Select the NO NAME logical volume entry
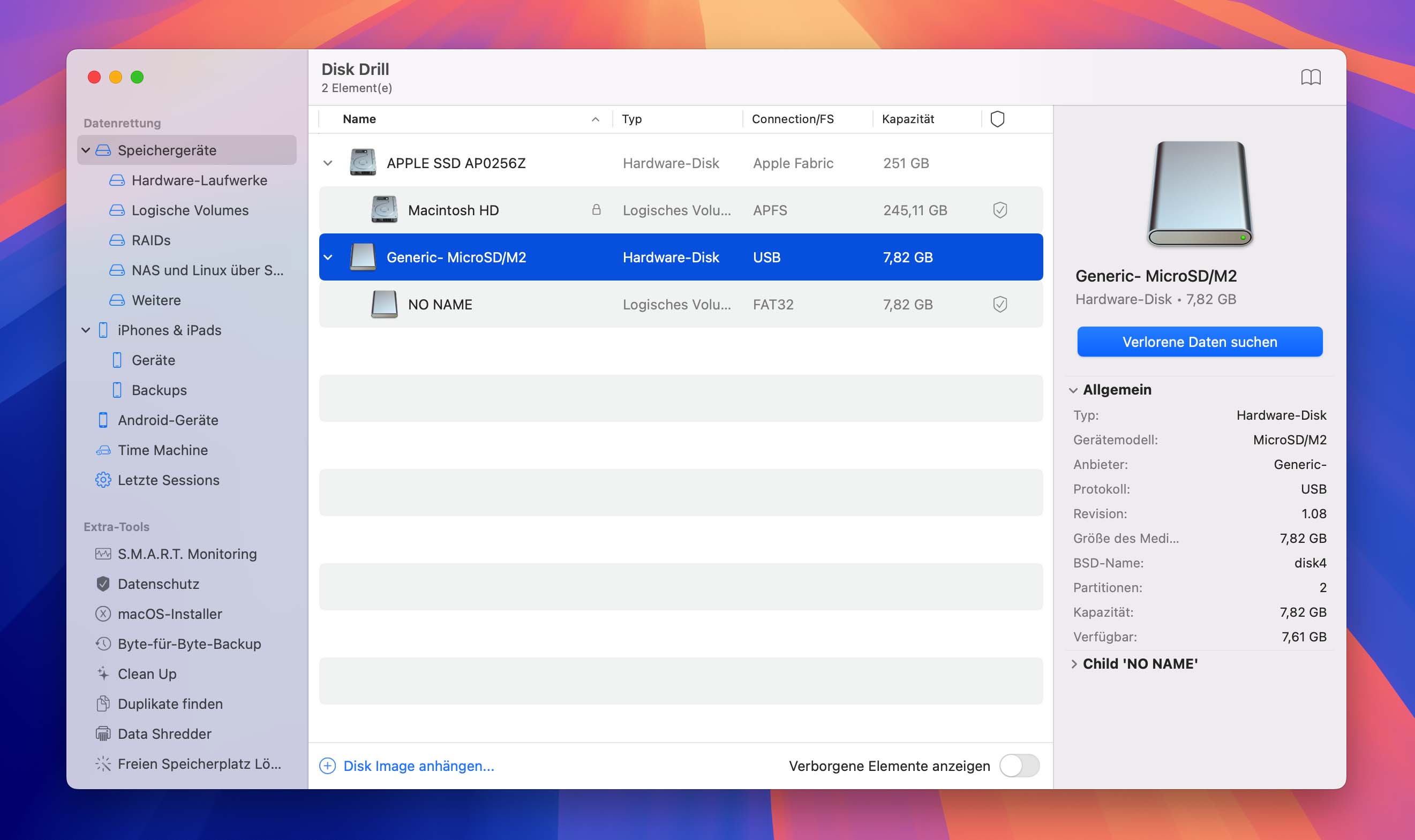 coord(440,304)
